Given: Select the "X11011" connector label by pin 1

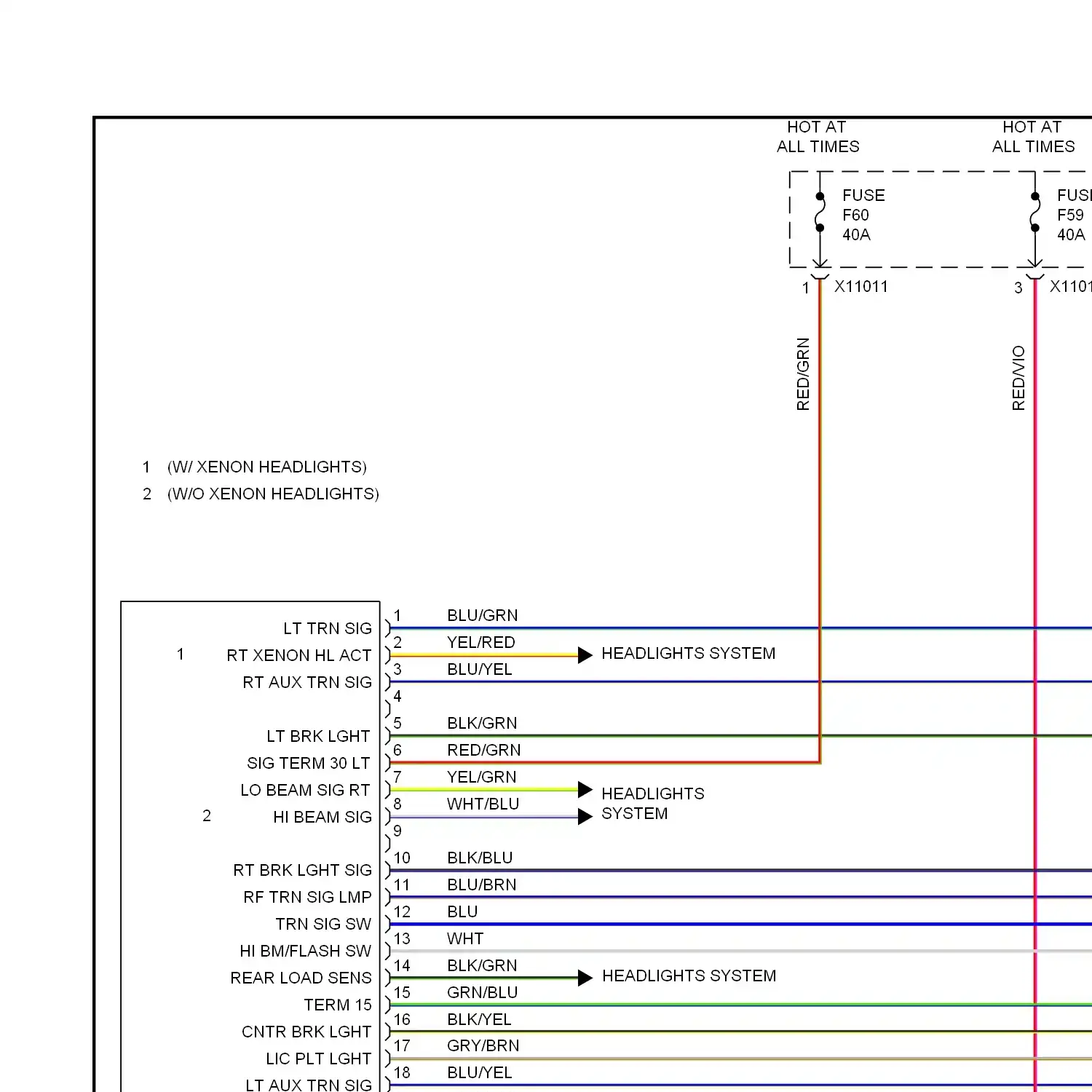Looking at the screenshot, I should (861, 286).
